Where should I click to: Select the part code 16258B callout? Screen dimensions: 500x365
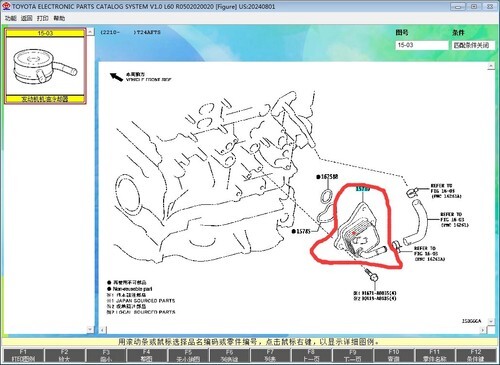[x=327, y=177]
